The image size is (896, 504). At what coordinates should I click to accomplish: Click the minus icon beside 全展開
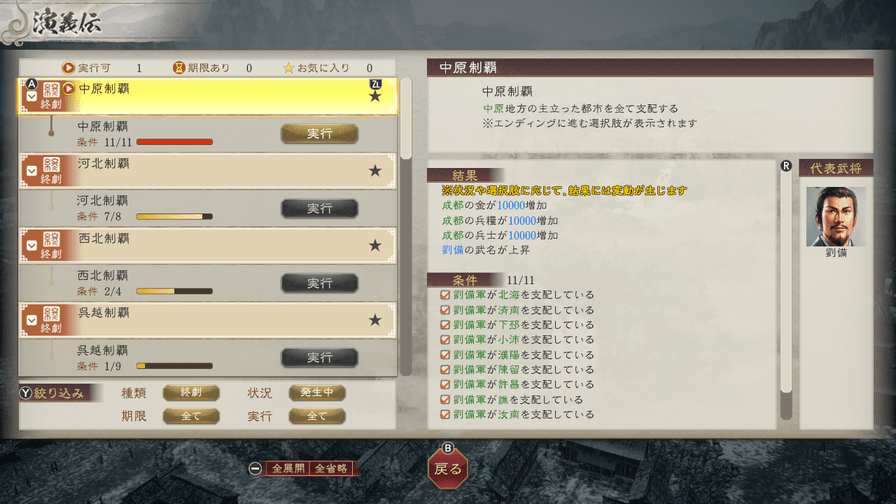255,469
